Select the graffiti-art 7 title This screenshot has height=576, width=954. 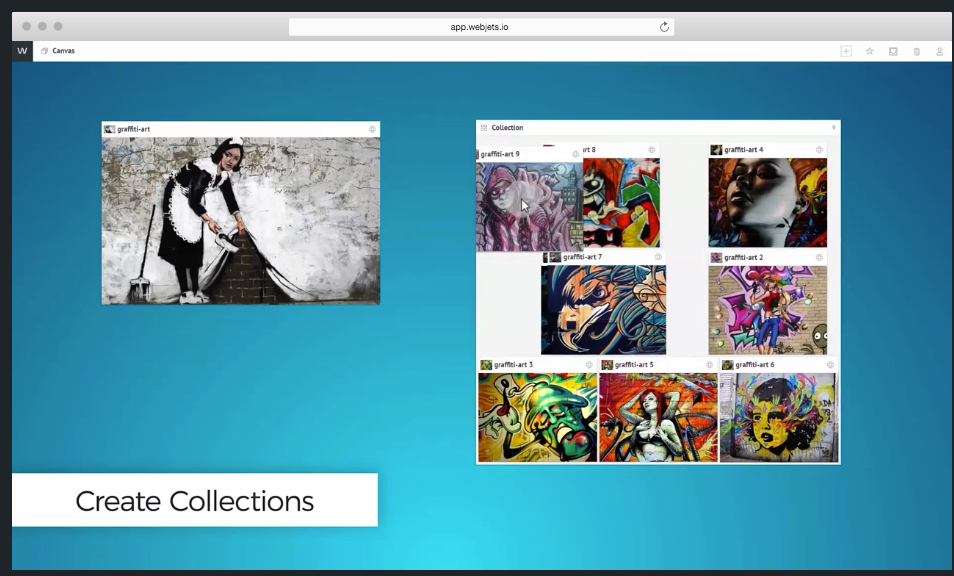pos(582,257)
